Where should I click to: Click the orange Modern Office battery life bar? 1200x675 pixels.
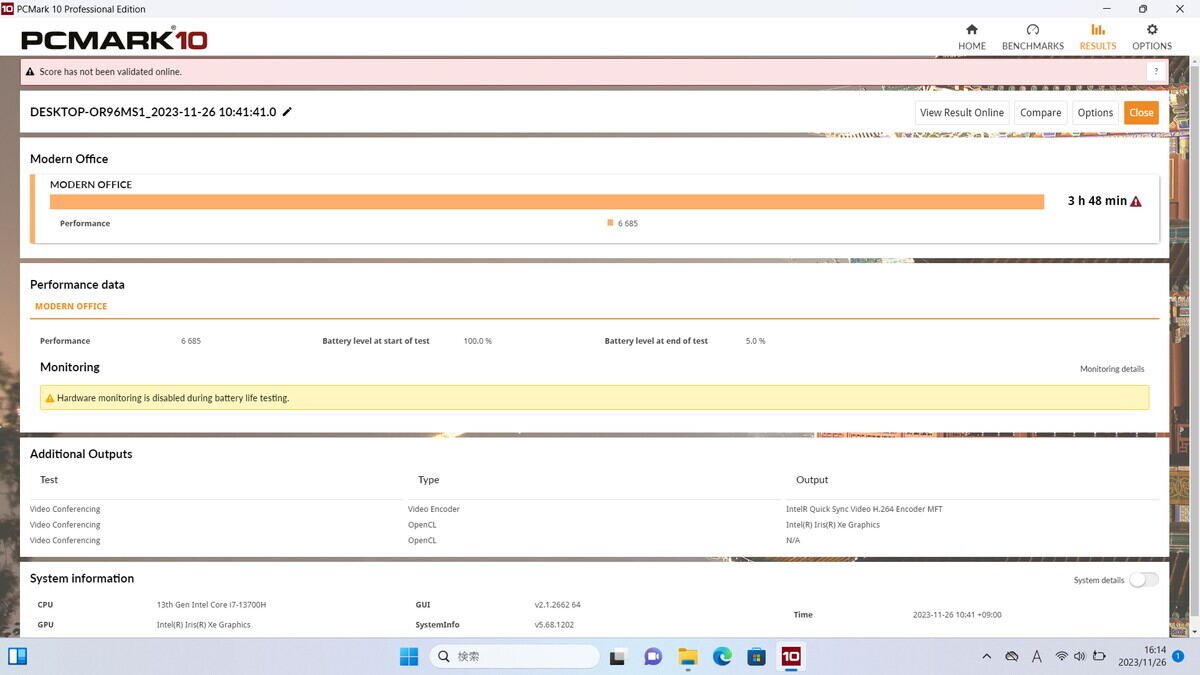point(547,201)
